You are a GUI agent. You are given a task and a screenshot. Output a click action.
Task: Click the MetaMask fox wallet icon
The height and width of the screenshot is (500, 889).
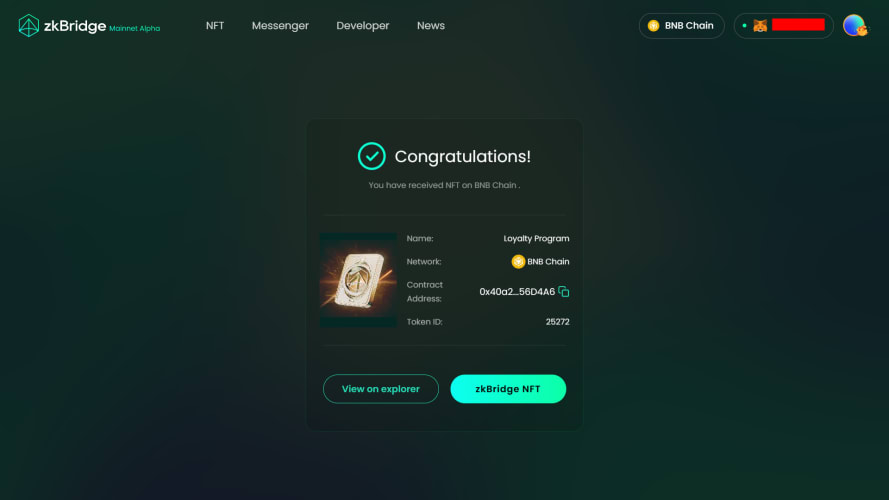(760, 26)
